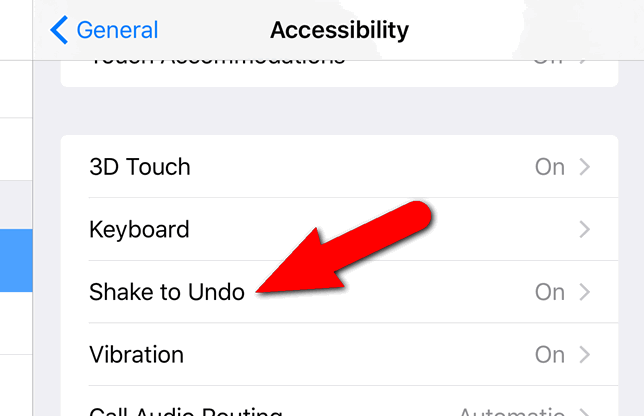Tap the On status beside Vibration

click(550, 354)
